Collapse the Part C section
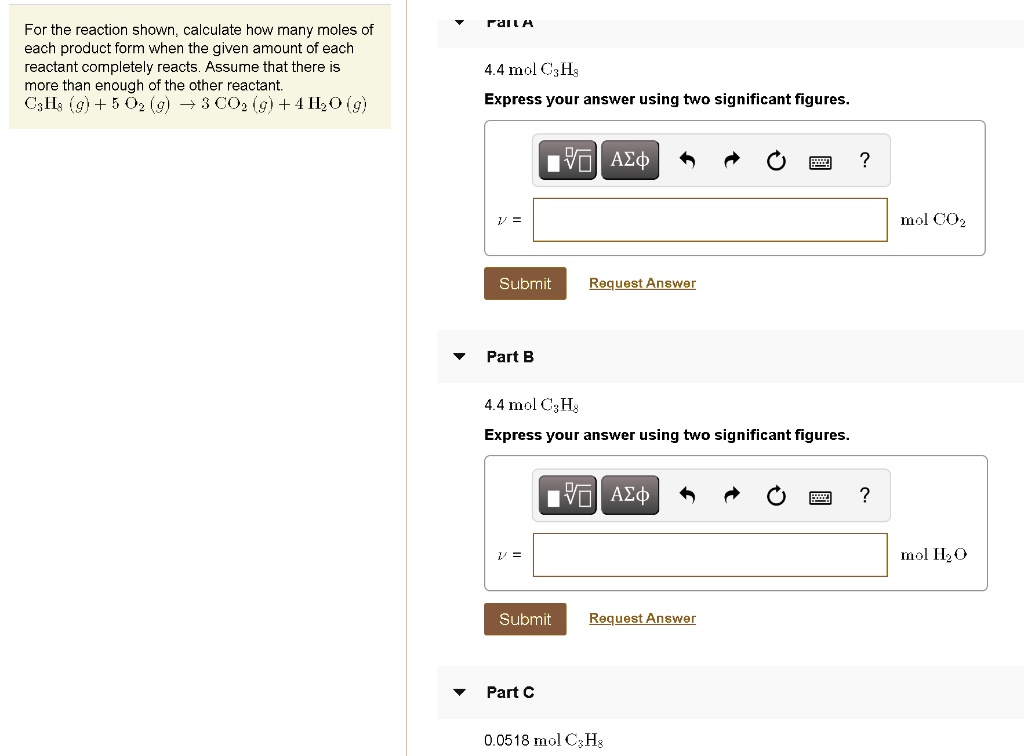This screenshot has height=756, width=1024. 458,692
